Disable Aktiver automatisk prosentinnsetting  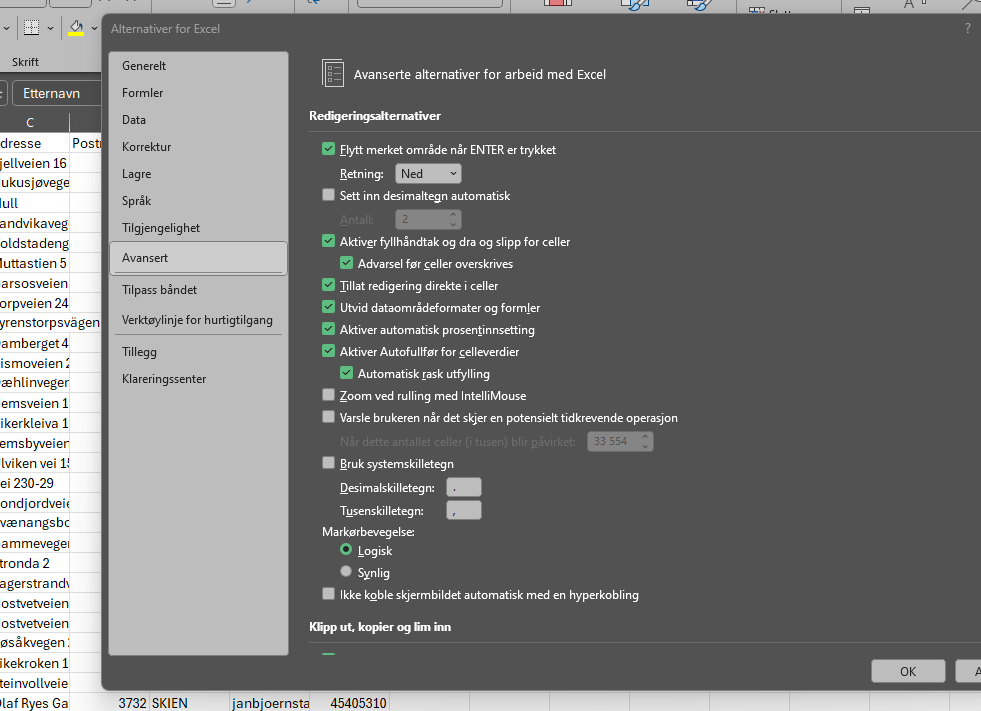pos(328,329)
